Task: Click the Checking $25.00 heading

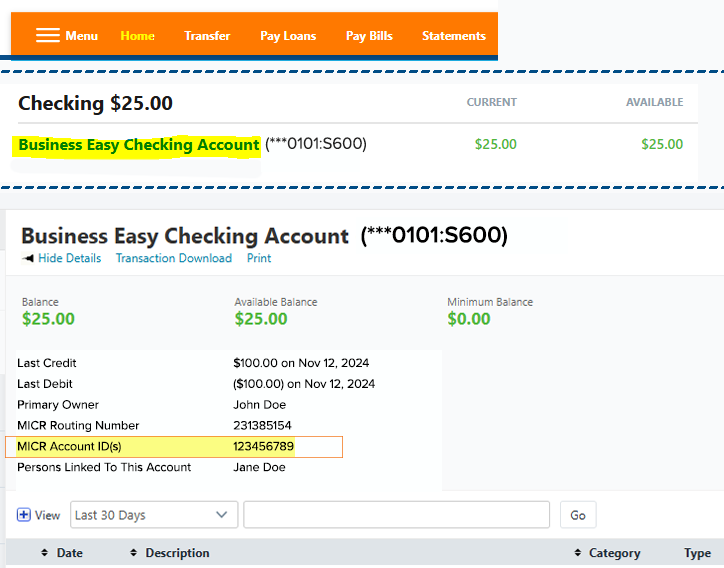Action: [95, 103]
